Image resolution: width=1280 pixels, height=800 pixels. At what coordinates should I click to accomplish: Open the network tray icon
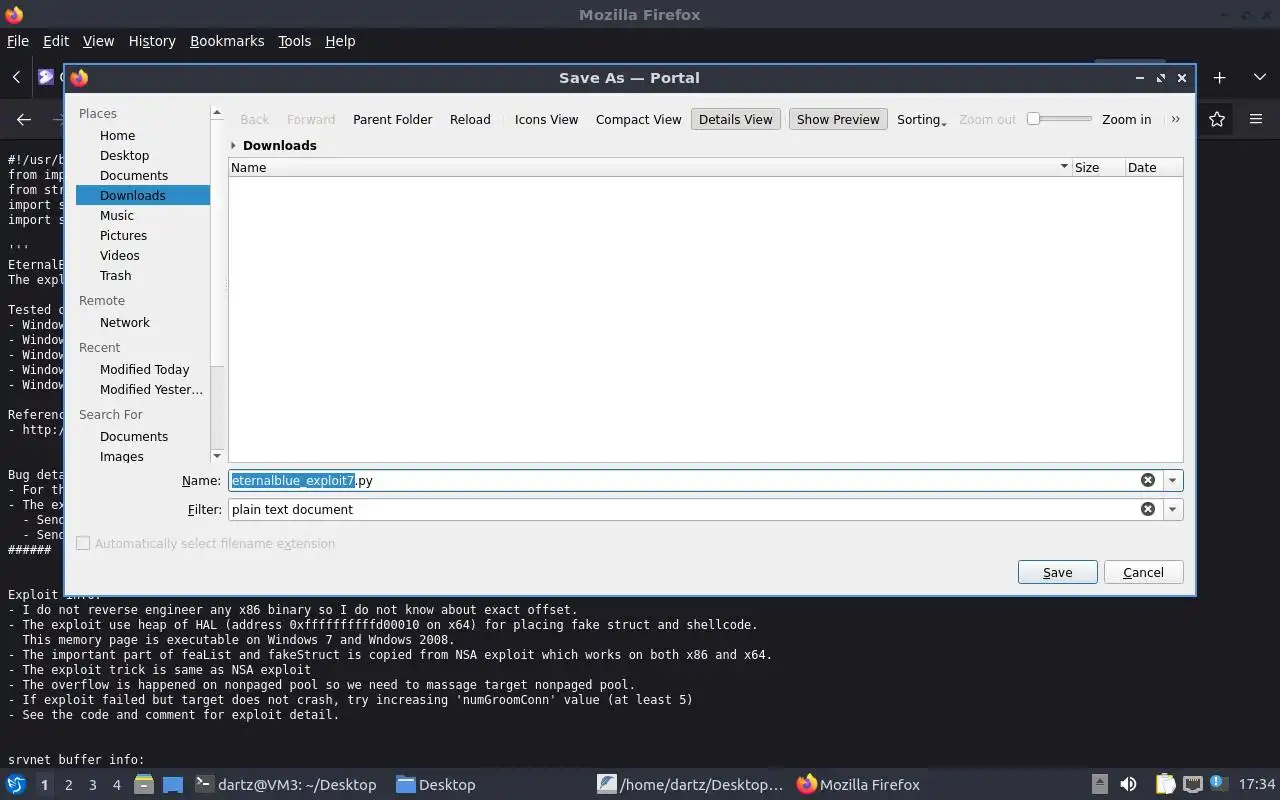[x=1192, y=784]
